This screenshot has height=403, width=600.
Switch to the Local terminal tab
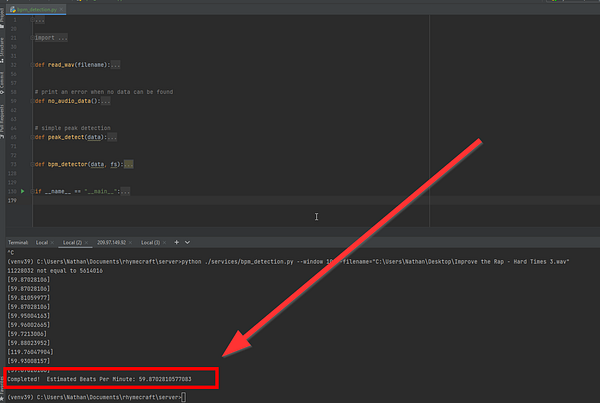tap(42, 242)
